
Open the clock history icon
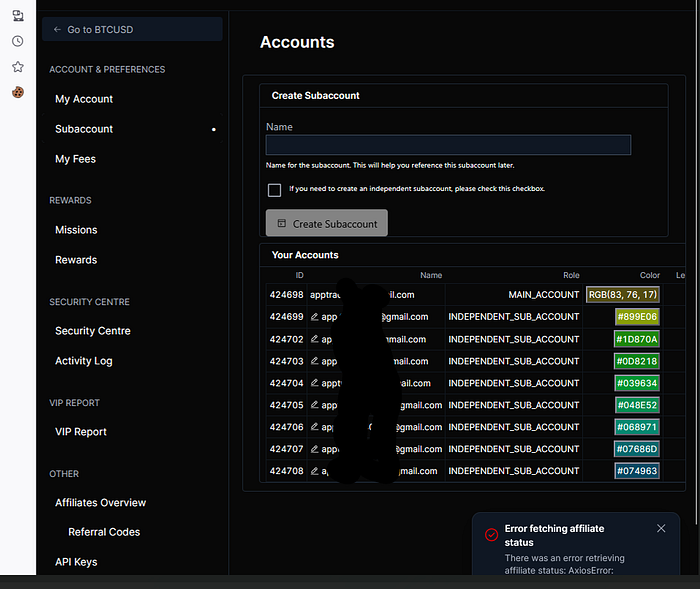pyautogui.click(x=18, y=41)
